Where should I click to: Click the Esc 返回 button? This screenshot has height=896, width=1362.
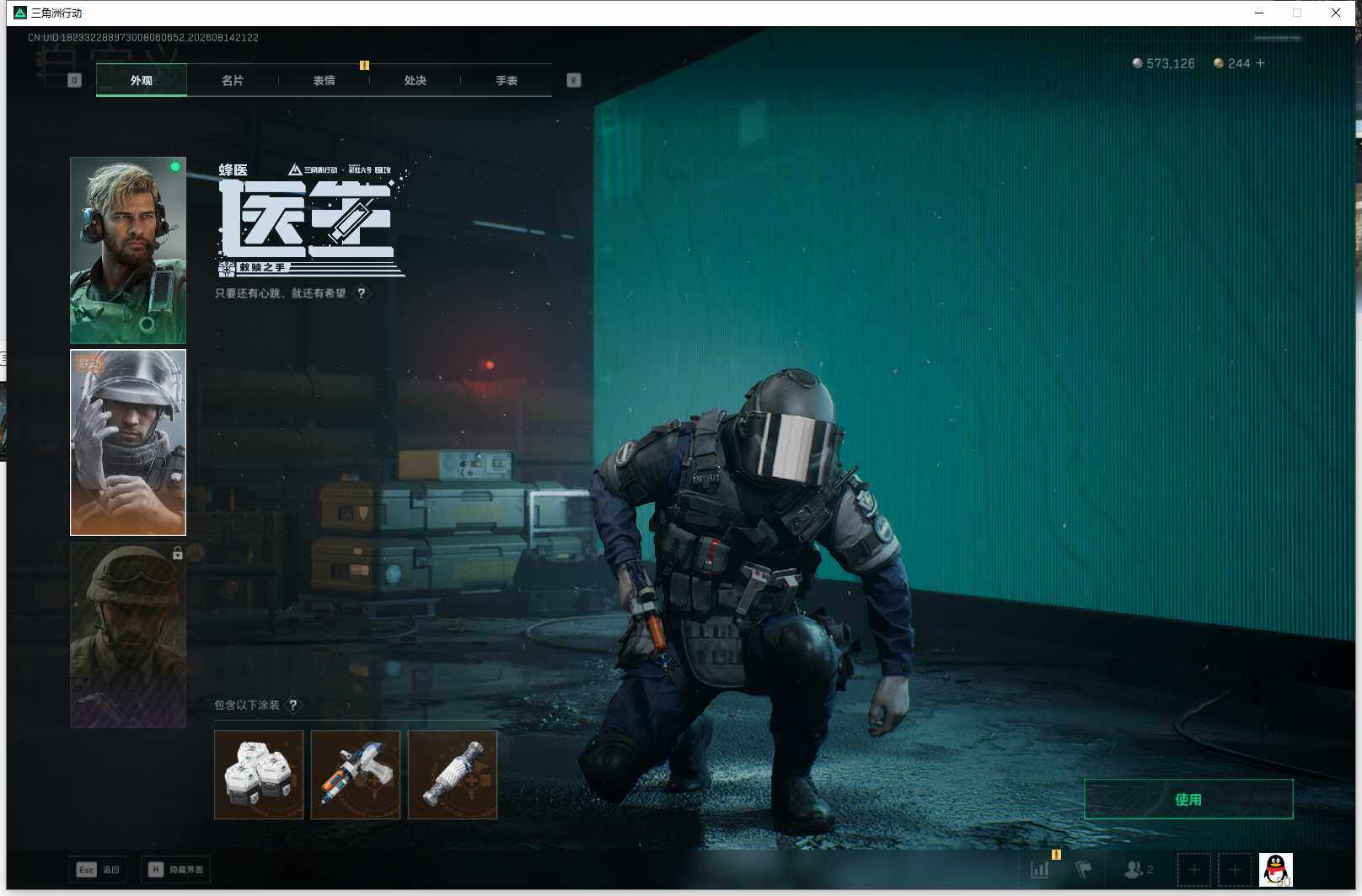pyautogui.click(x=98, y=869)
